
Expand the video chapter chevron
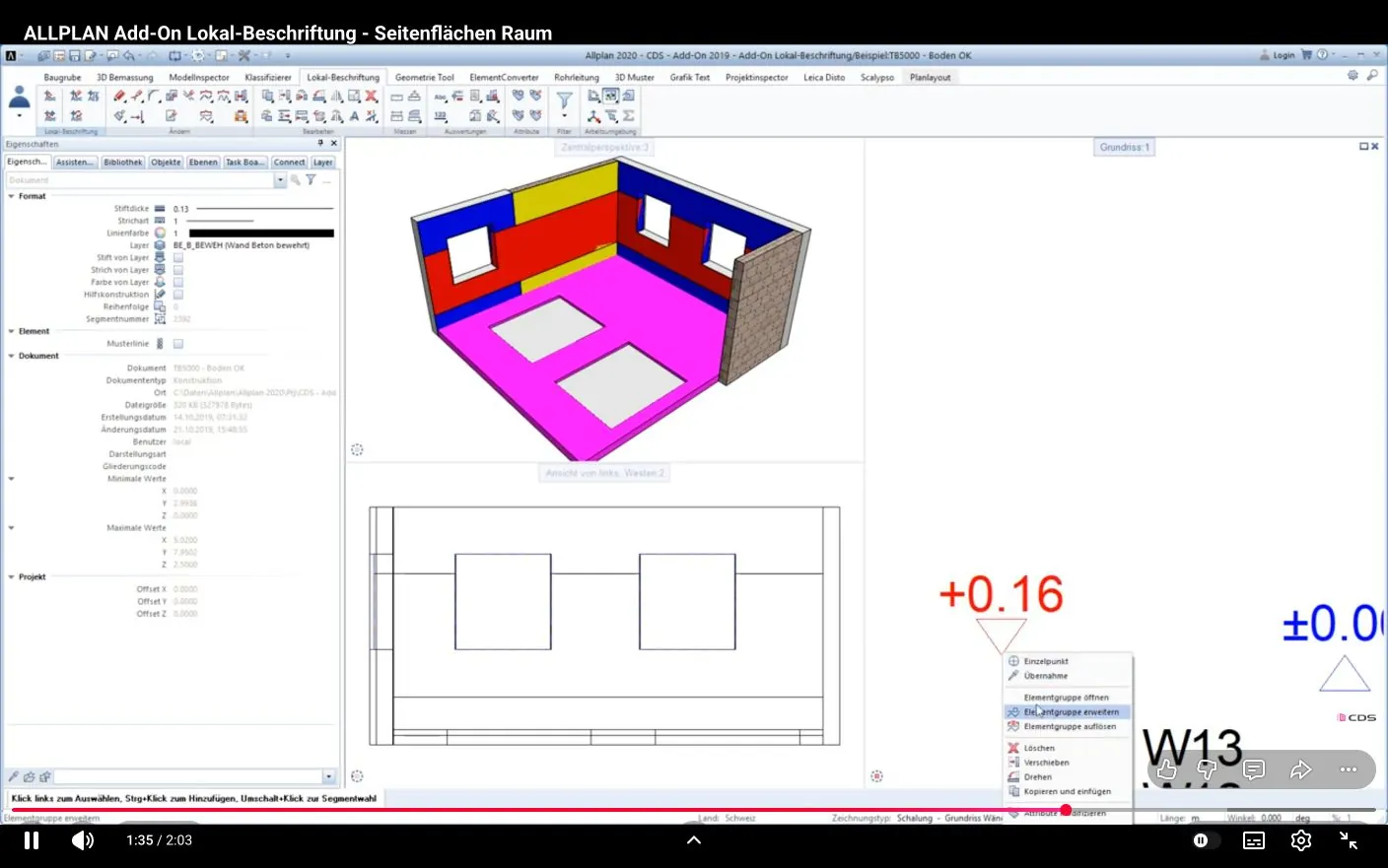[x=694, y=840]
